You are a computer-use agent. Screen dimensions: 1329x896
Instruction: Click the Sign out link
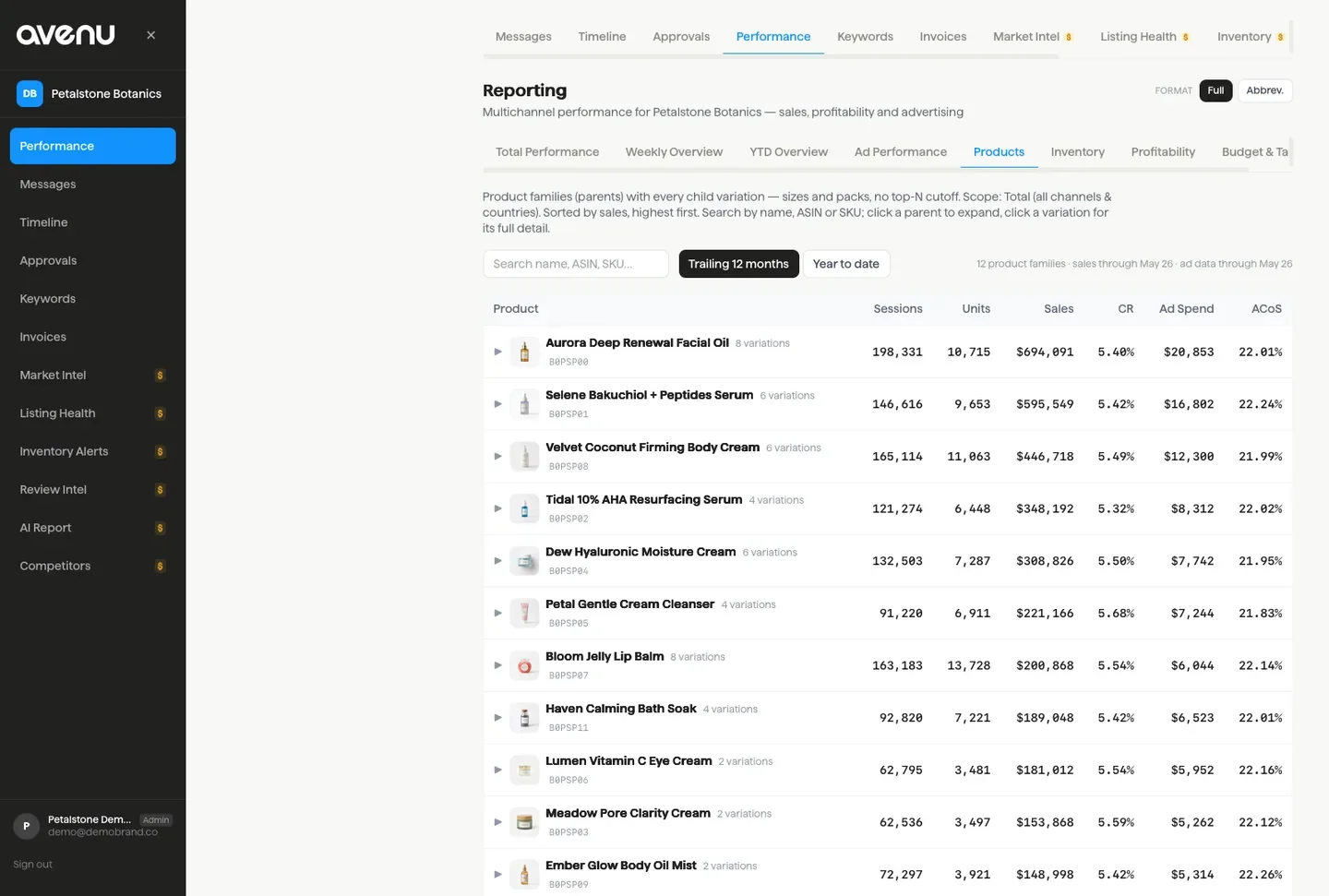pyautogui.click(x=32, y=865)
